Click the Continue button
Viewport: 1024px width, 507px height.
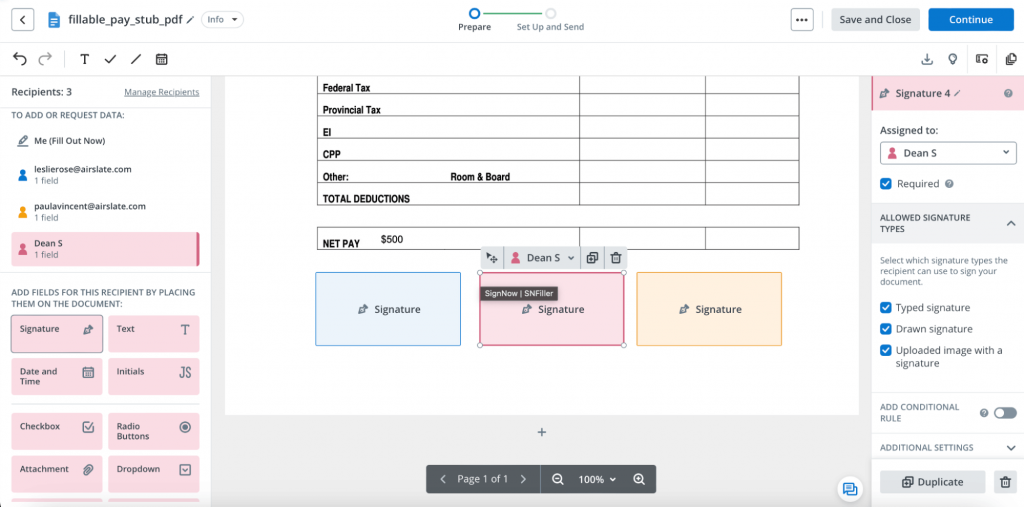click(x=970, y=20)
